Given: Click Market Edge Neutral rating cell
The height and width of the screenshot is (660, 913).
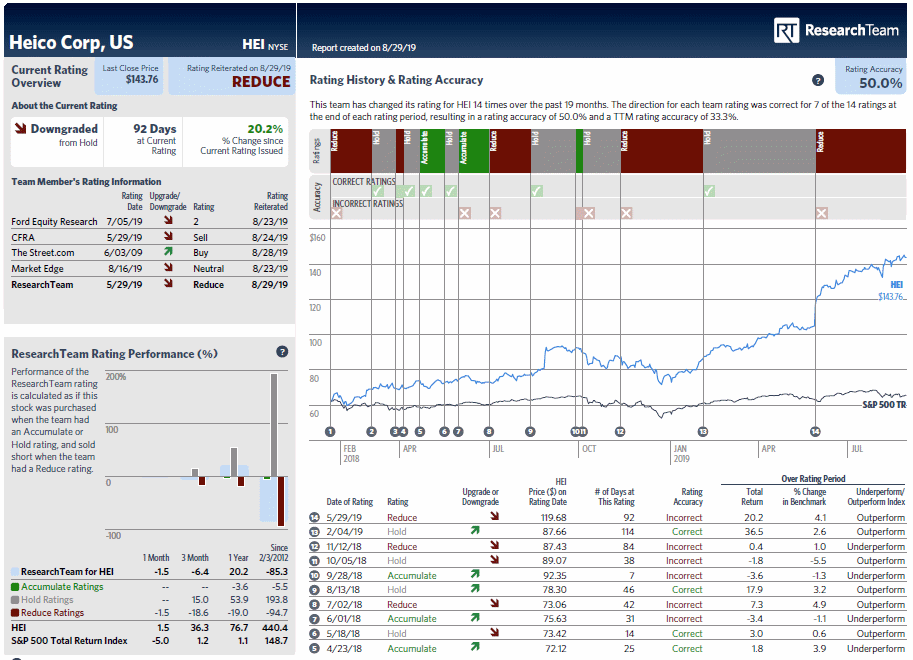Looking at the screenshot, I should tap(208, 269).
